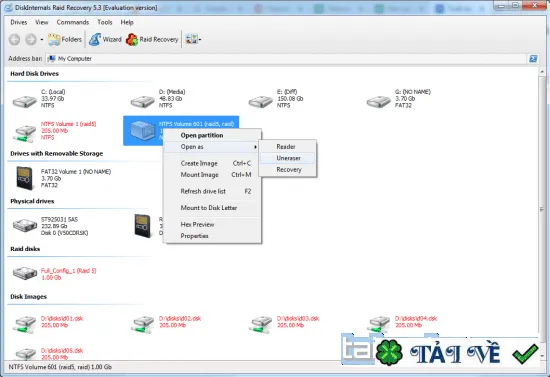Click the vertical scrollbar up arrow
The image size is (550, 377).
click(542, 72)
